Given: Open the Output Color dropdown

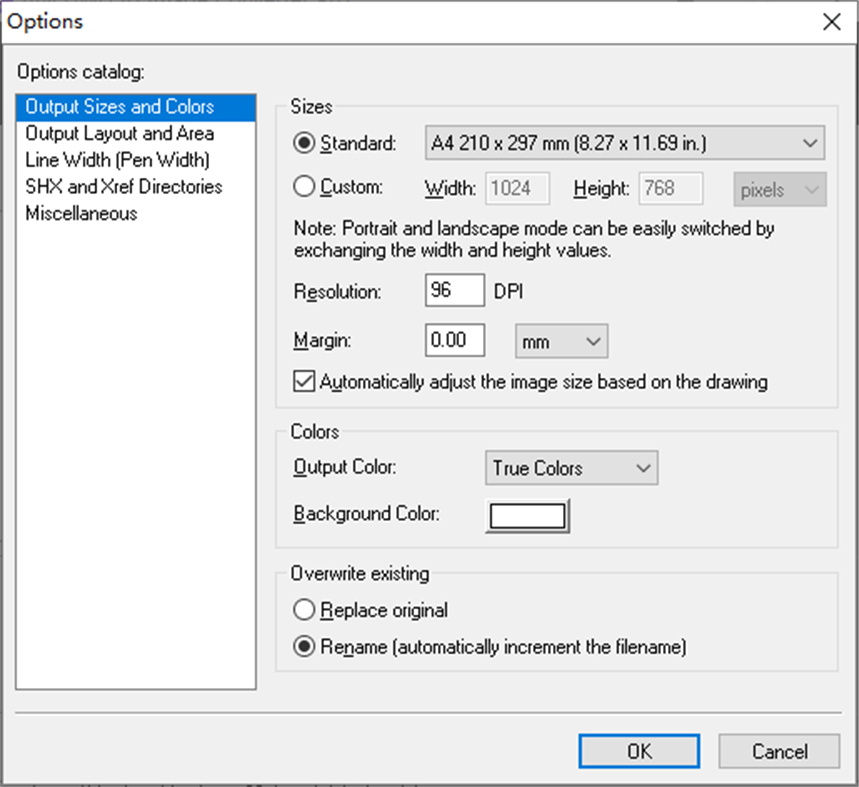Looking at the screenshot, I should [571, 467].
